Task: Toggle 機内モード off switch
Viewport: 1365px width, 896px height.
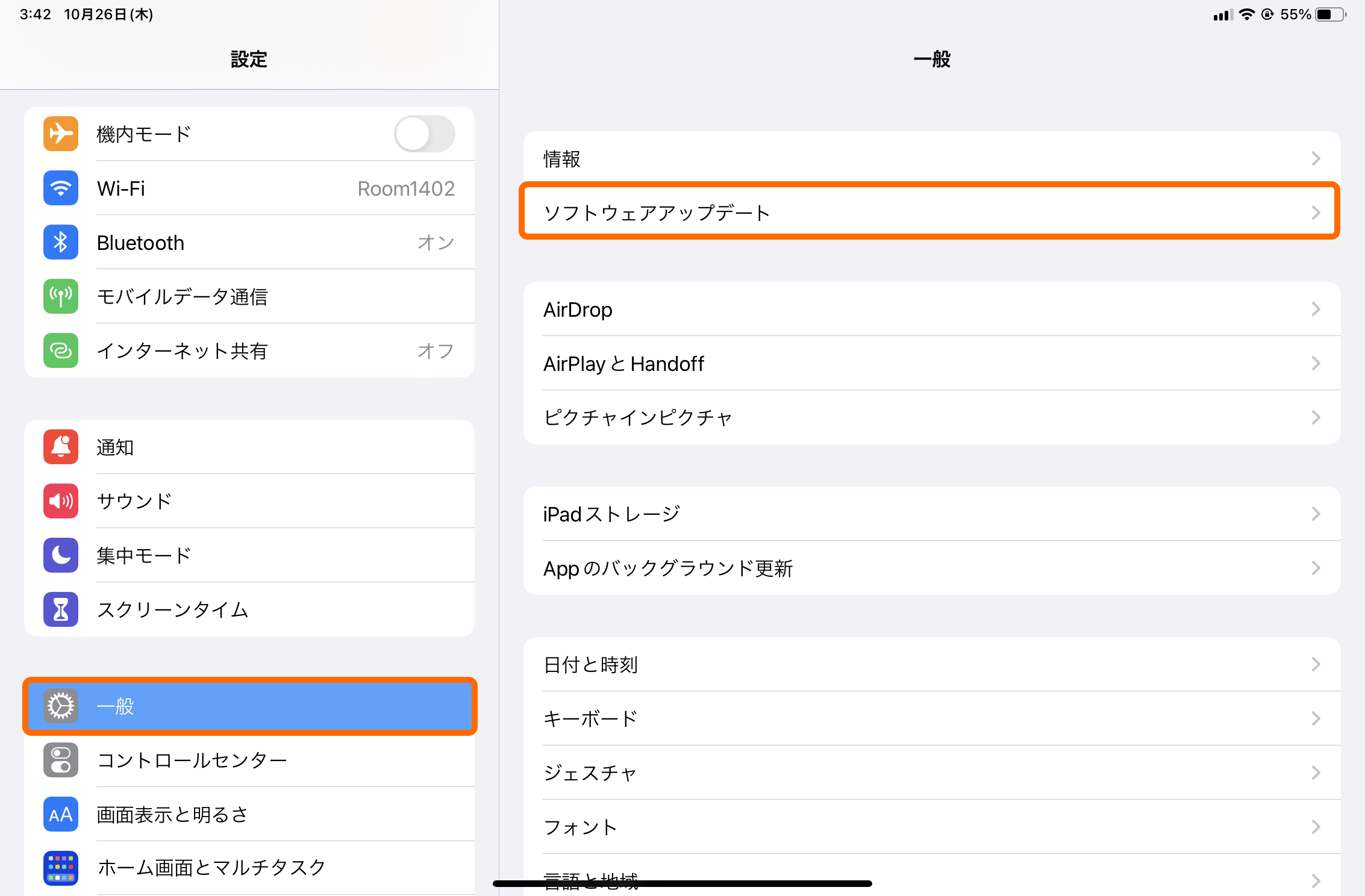Action: tap(424, 134)
